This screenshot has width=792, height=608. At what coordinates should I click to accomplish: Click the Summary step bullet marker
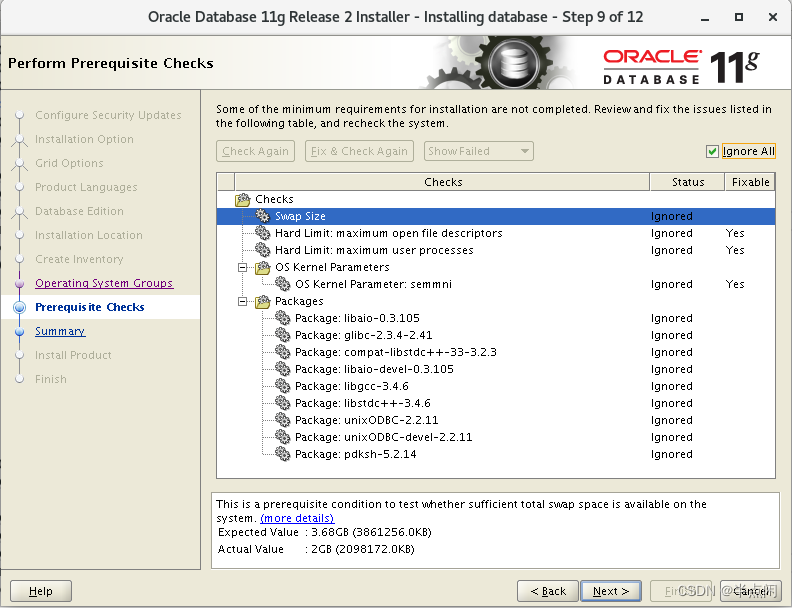(x=20, y=332)
